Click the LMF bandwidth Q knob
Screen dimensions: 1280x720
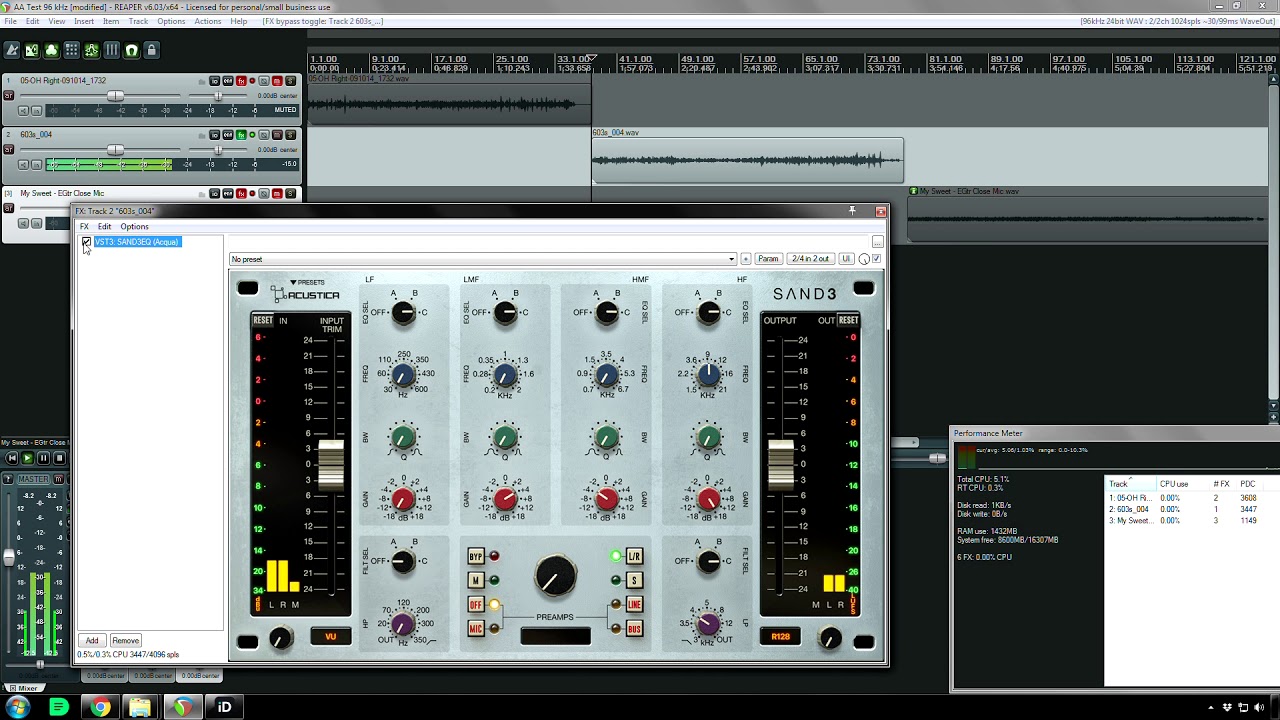tap(505, 438)
